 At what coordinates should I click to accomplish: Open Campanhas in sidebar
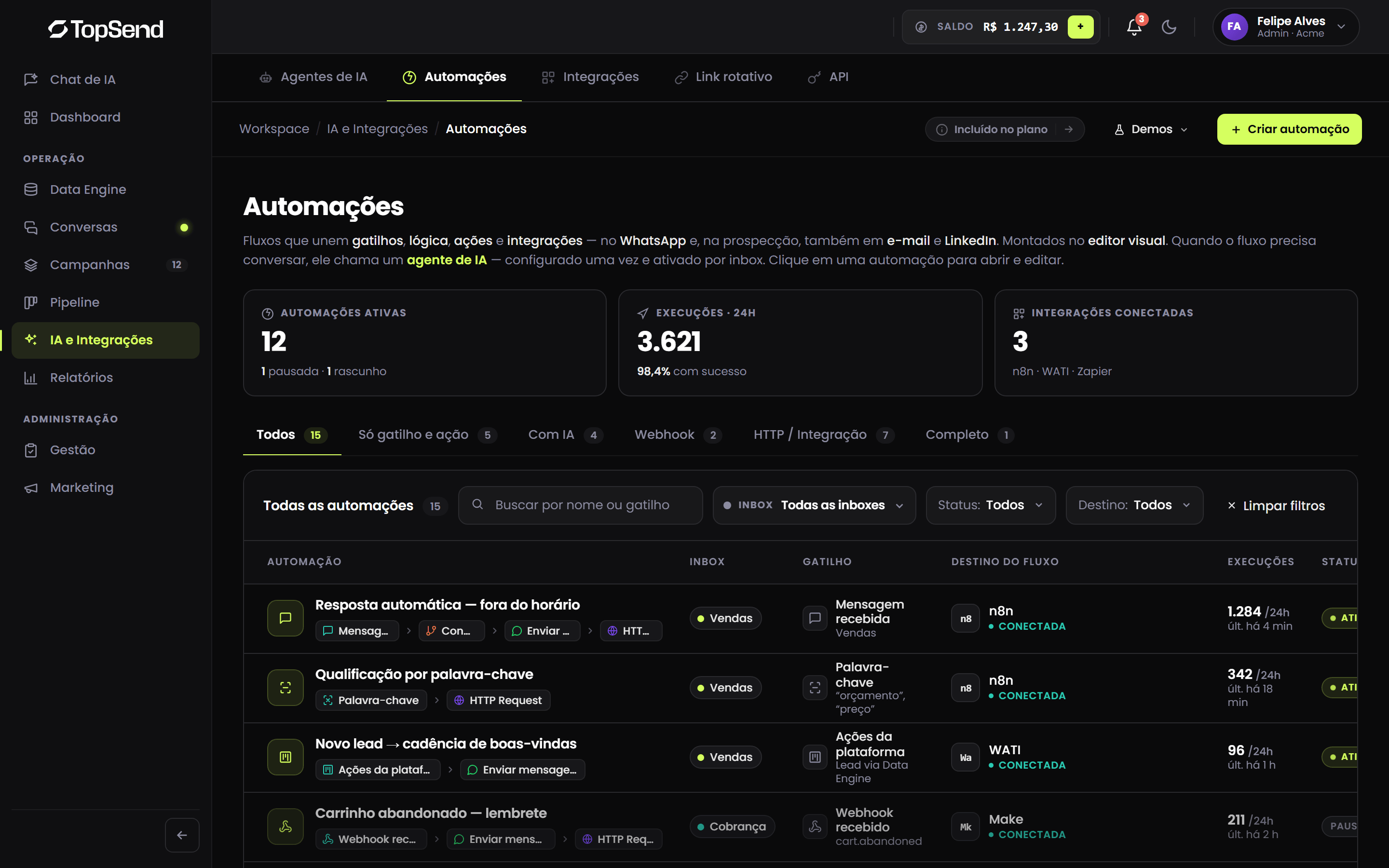pos(106,265)
